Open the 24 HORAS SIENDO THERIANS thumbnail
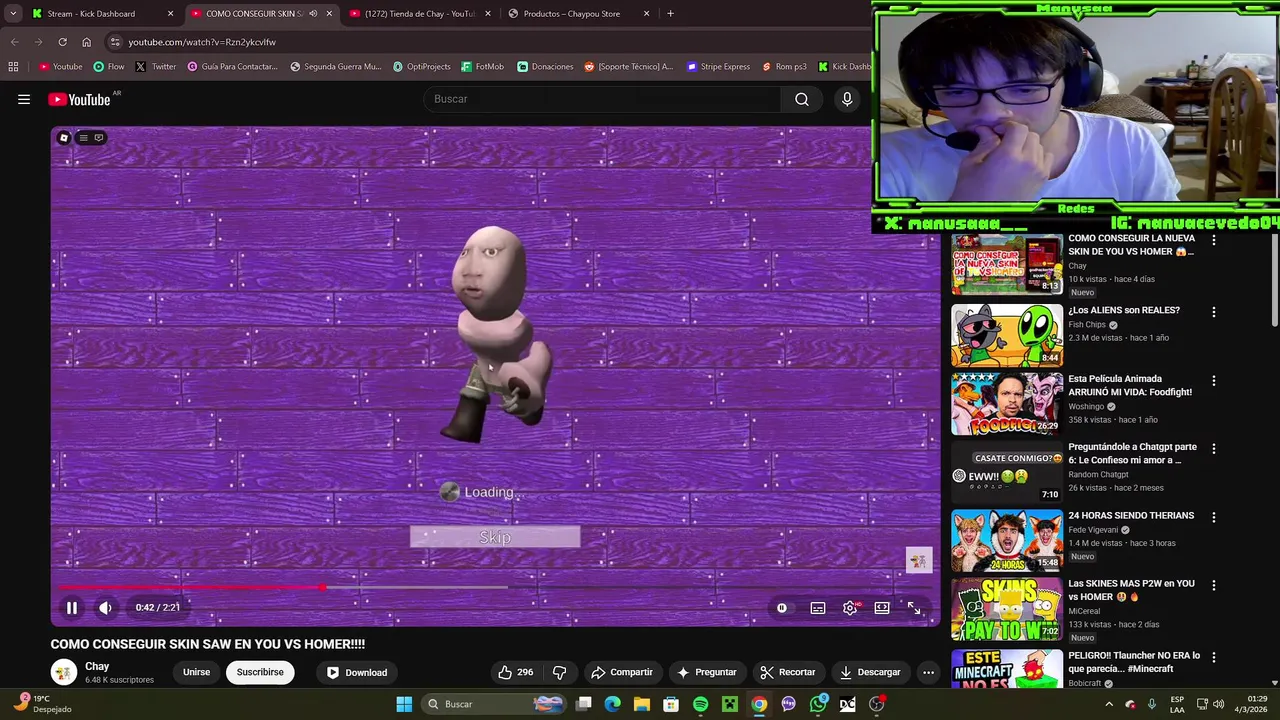Image resolution: width=1280 pixels, height=720 pixels. coord(1007,540)
